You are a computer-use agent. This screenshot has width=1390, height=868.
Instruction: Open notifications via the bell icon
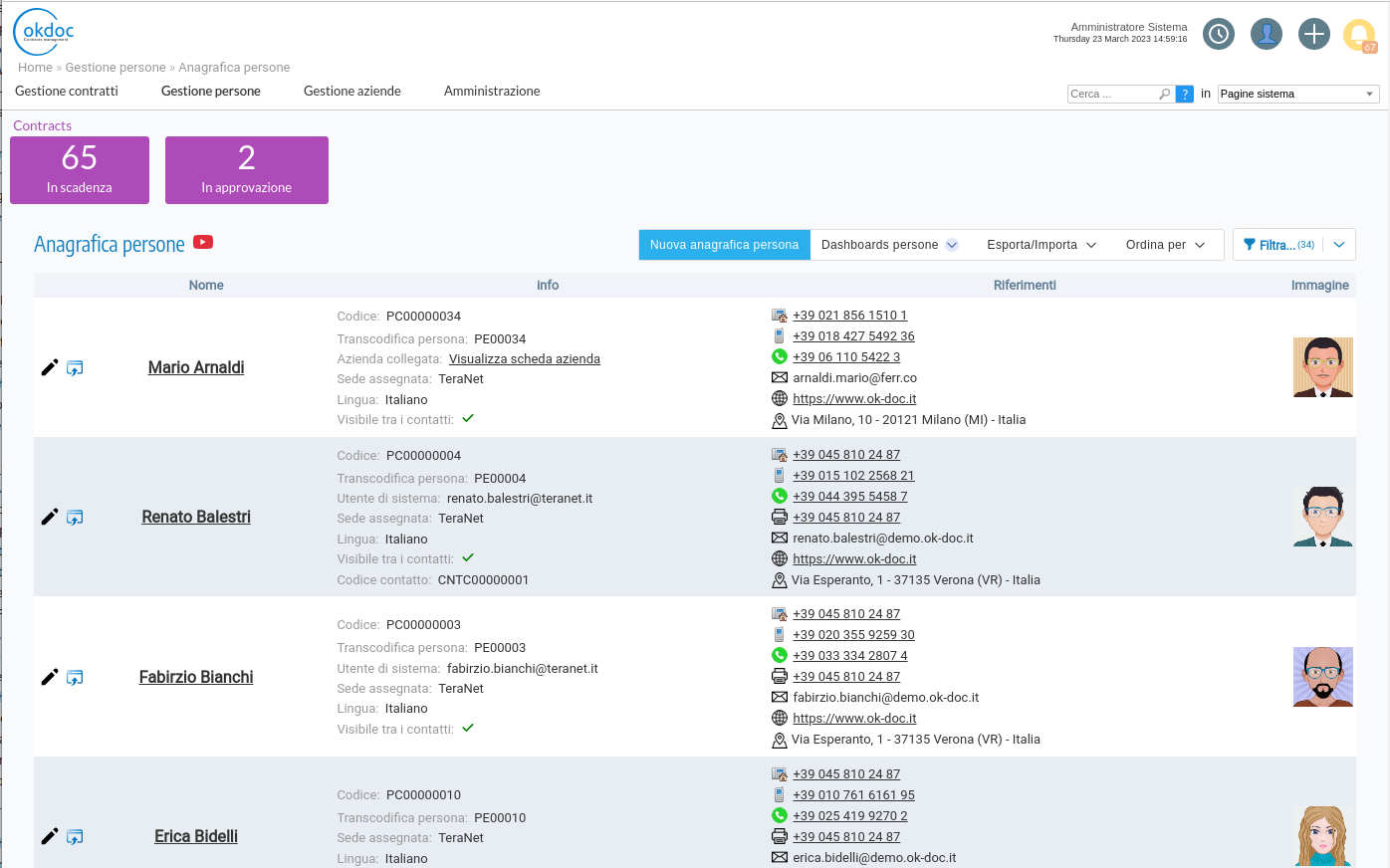point(1359,34)
